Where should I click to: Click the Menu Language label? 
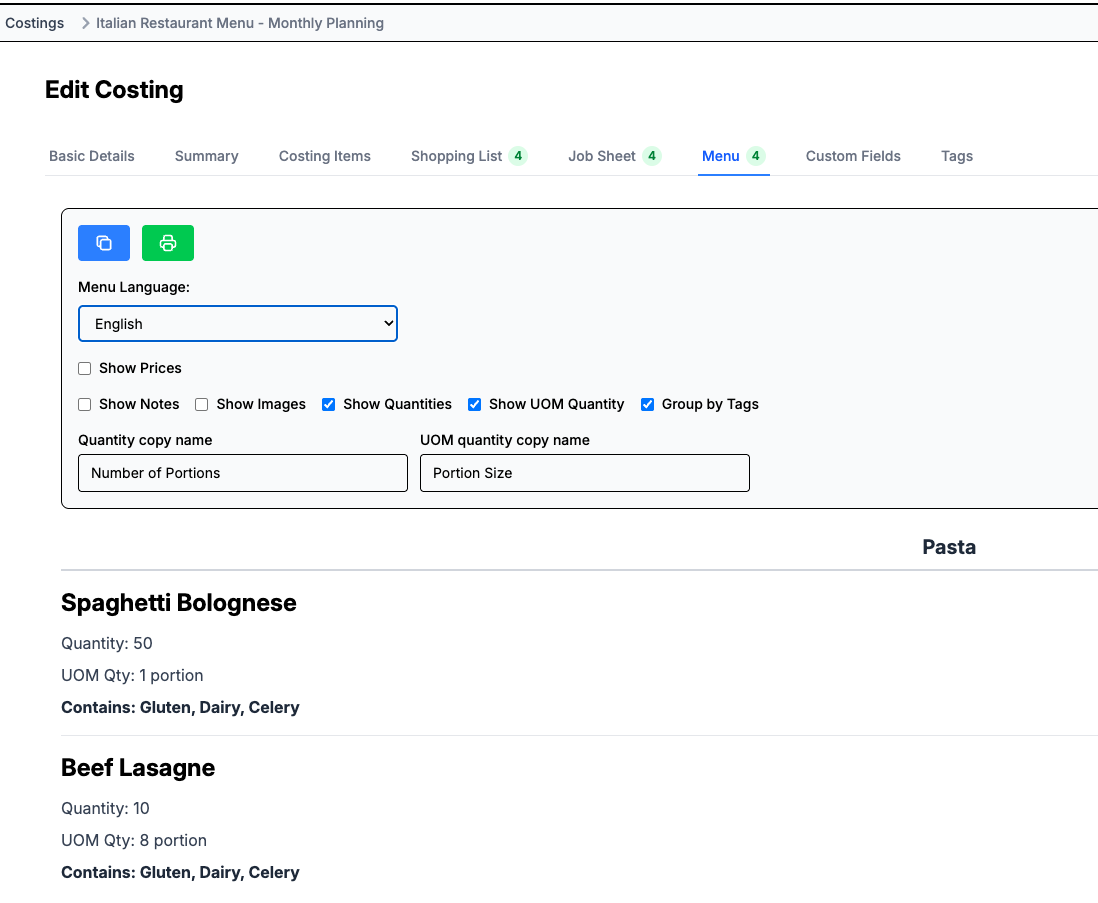point(134,287)
